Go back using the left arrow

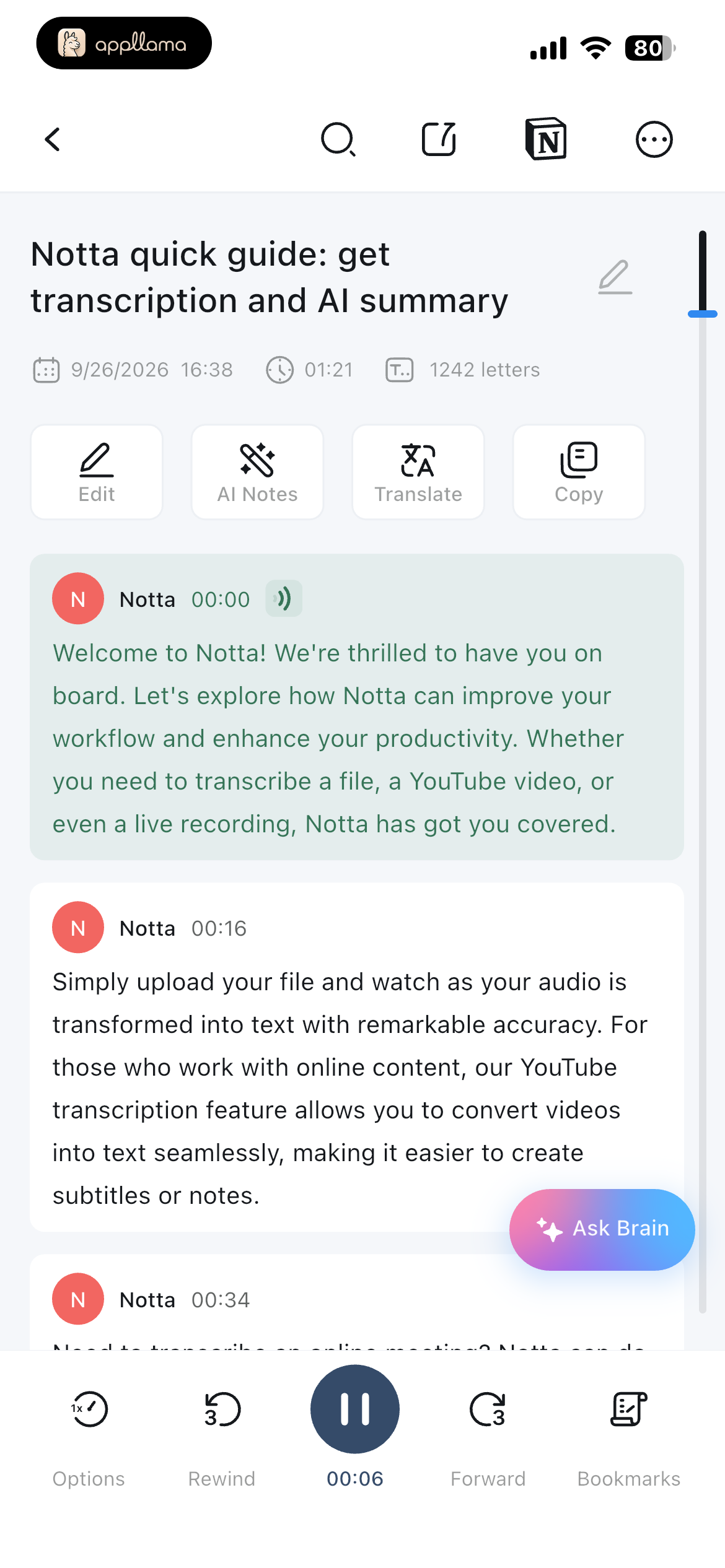point(53,139)
